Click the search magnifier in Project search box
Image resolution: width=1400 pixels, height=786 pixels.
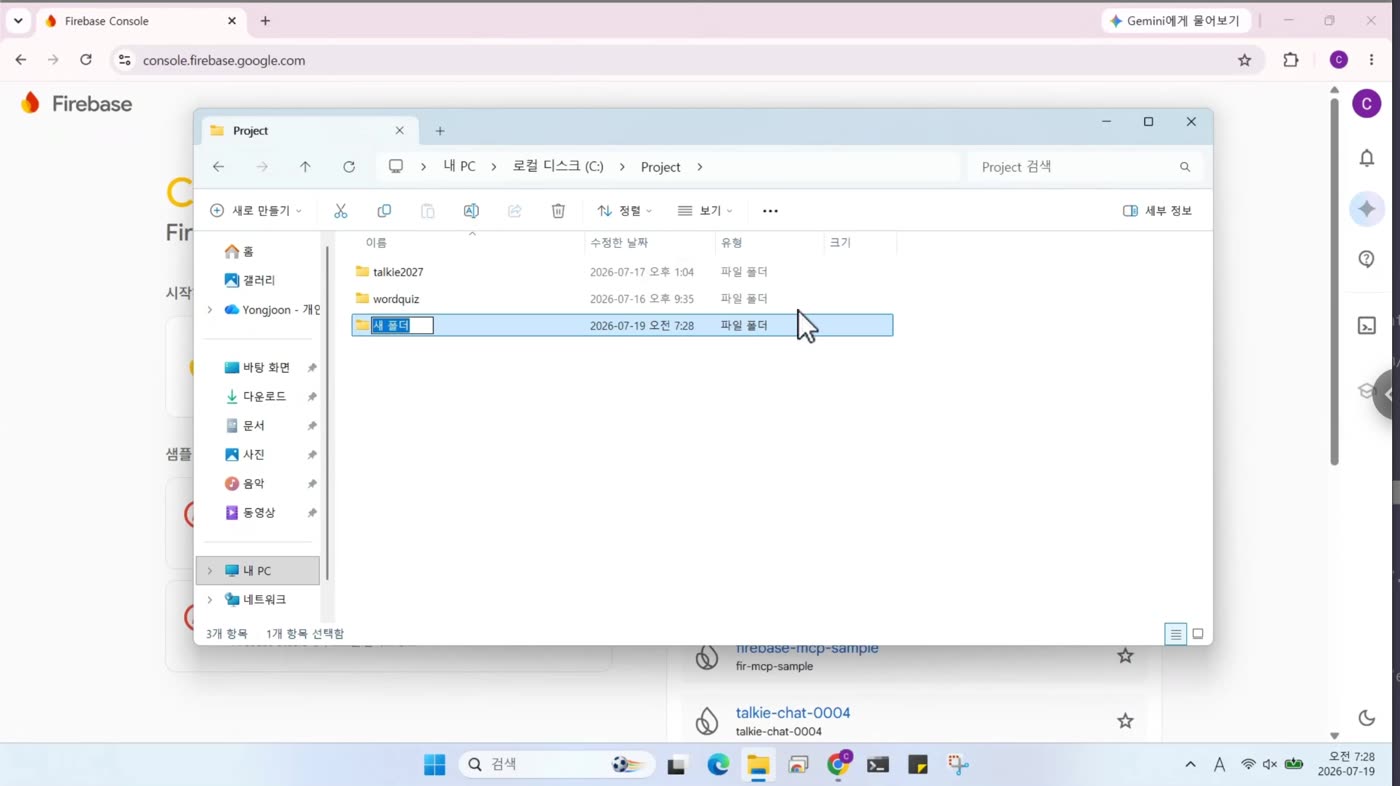(x=1185, y=167)
